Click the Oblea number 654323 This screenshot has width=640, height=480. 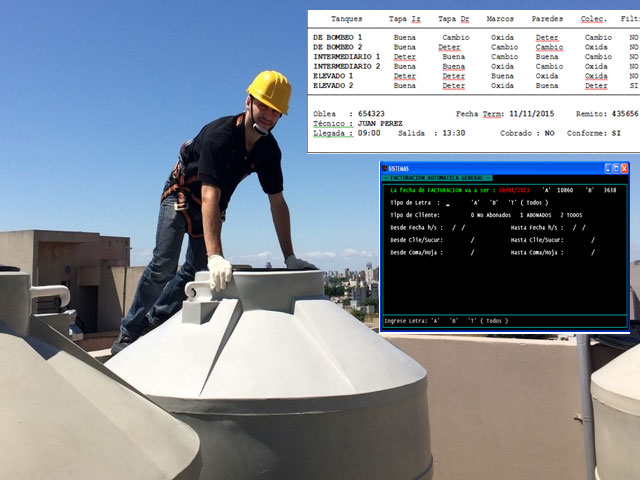(x=371, y=114)
